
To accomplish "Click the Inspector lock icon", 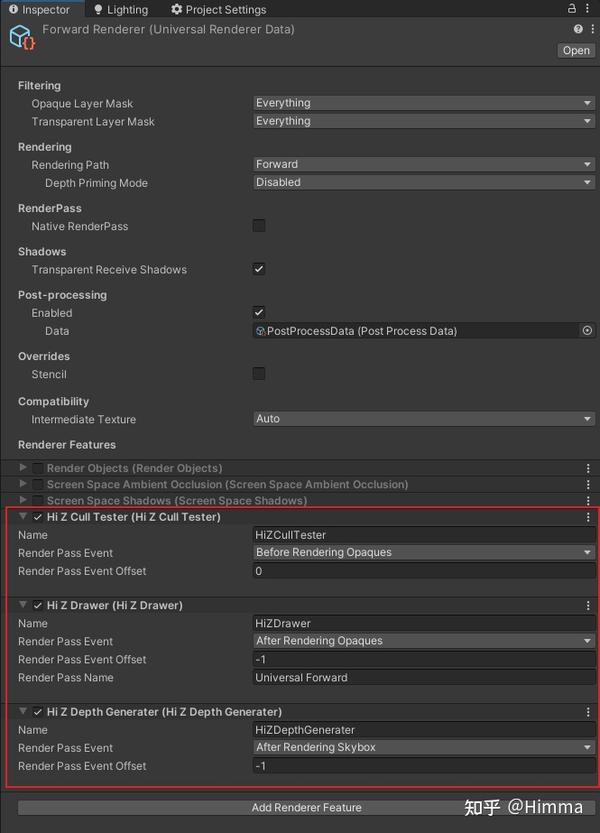I will [x=570, y=9].
